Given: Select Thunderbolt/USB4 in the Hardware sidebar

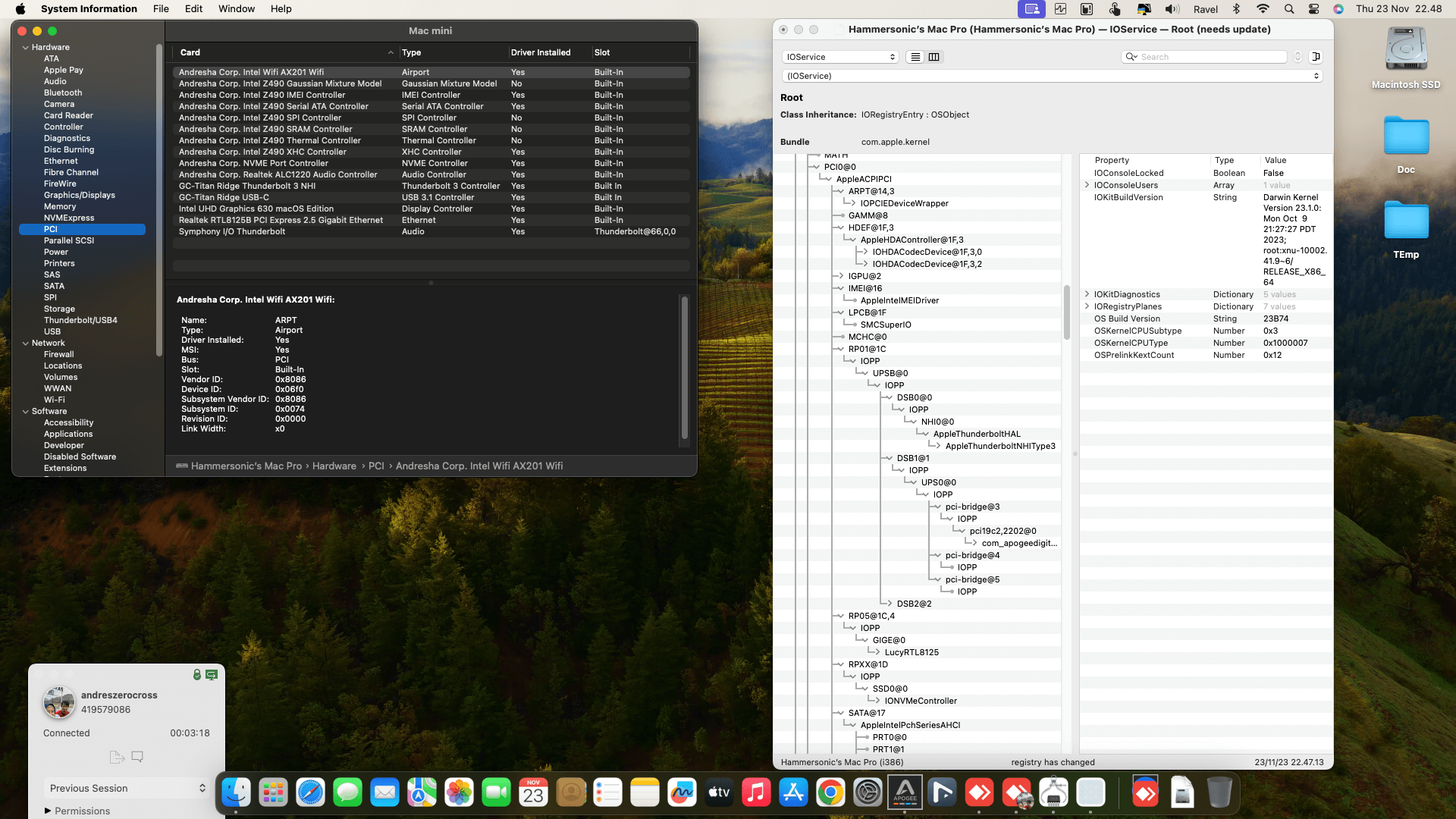Looking at the screenshot, I should click(80, 320).
